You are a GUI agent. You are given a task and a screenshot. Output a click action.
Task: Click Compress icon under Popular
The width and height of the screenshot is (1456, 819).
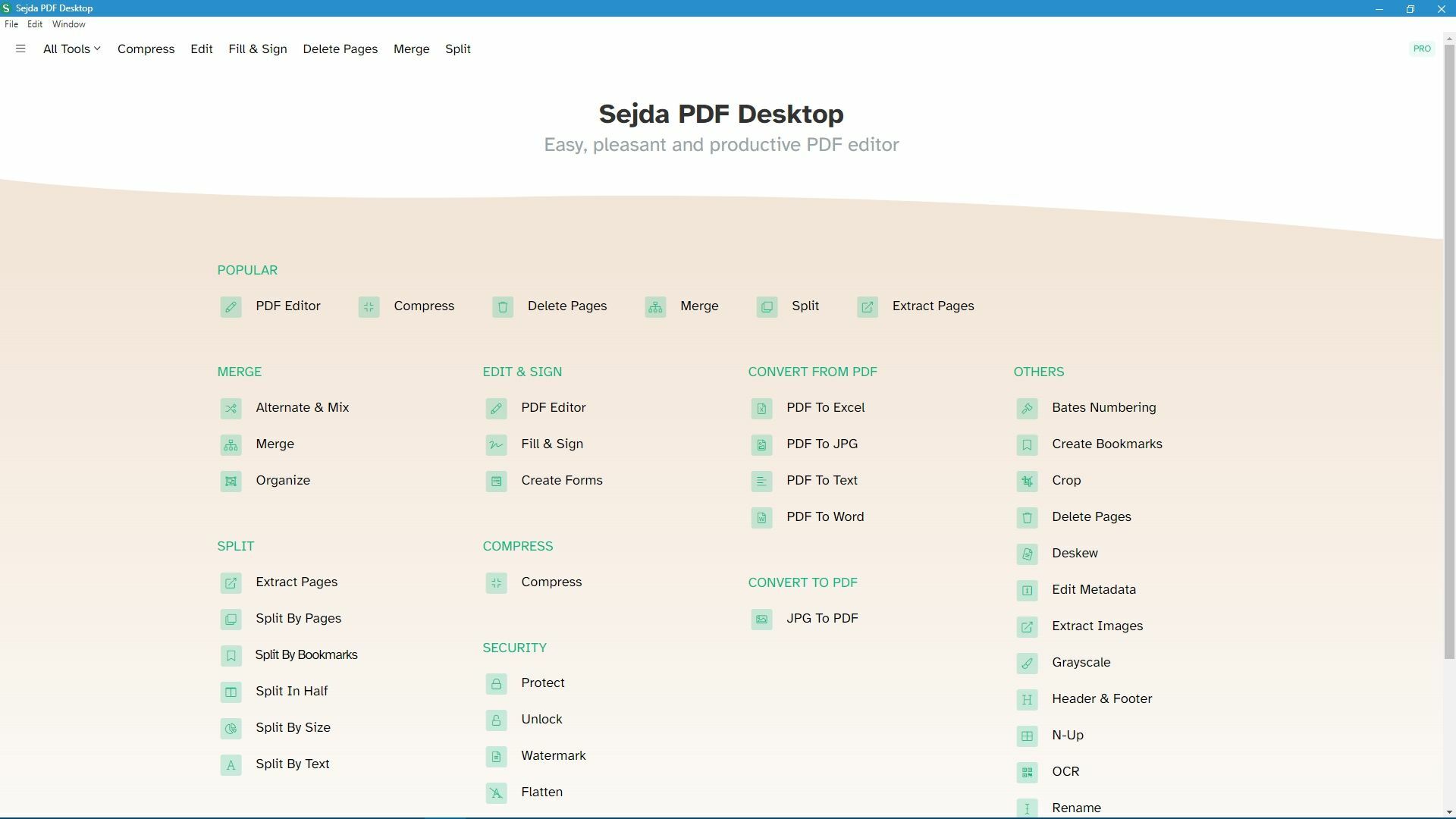pyautogui.click(x=369, y=307)
